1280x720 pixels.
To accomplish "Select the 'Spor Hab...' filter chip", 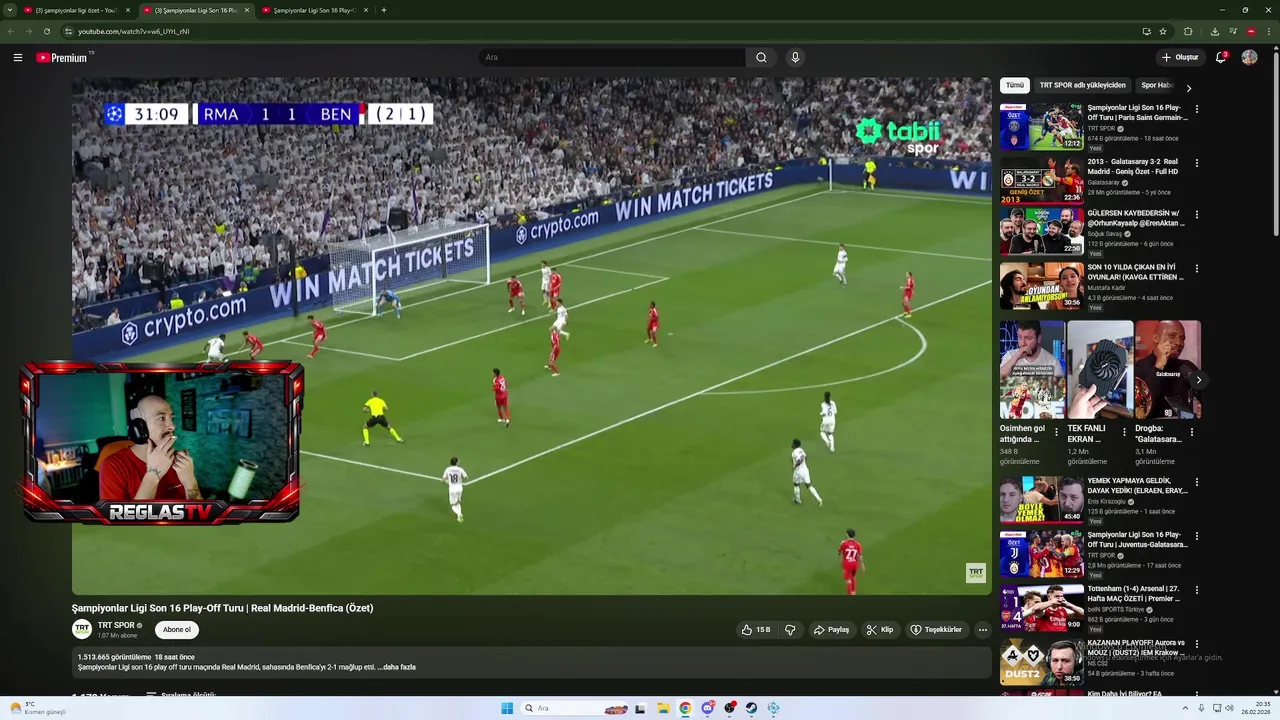I will coord(1156,85).
